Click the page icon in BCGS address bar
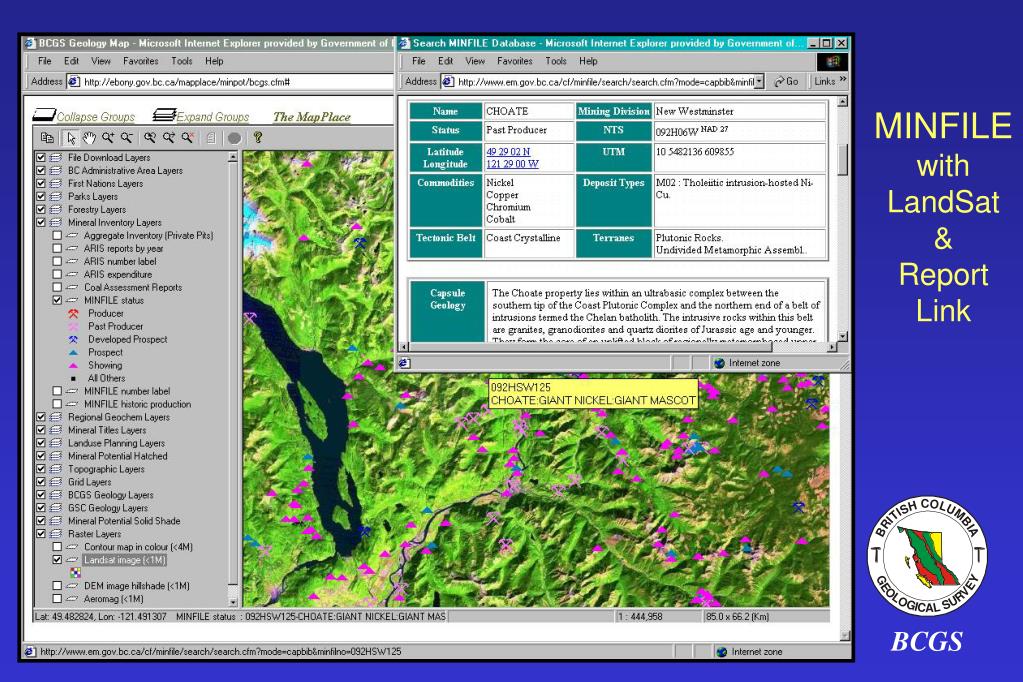 [x=74, y=82]
